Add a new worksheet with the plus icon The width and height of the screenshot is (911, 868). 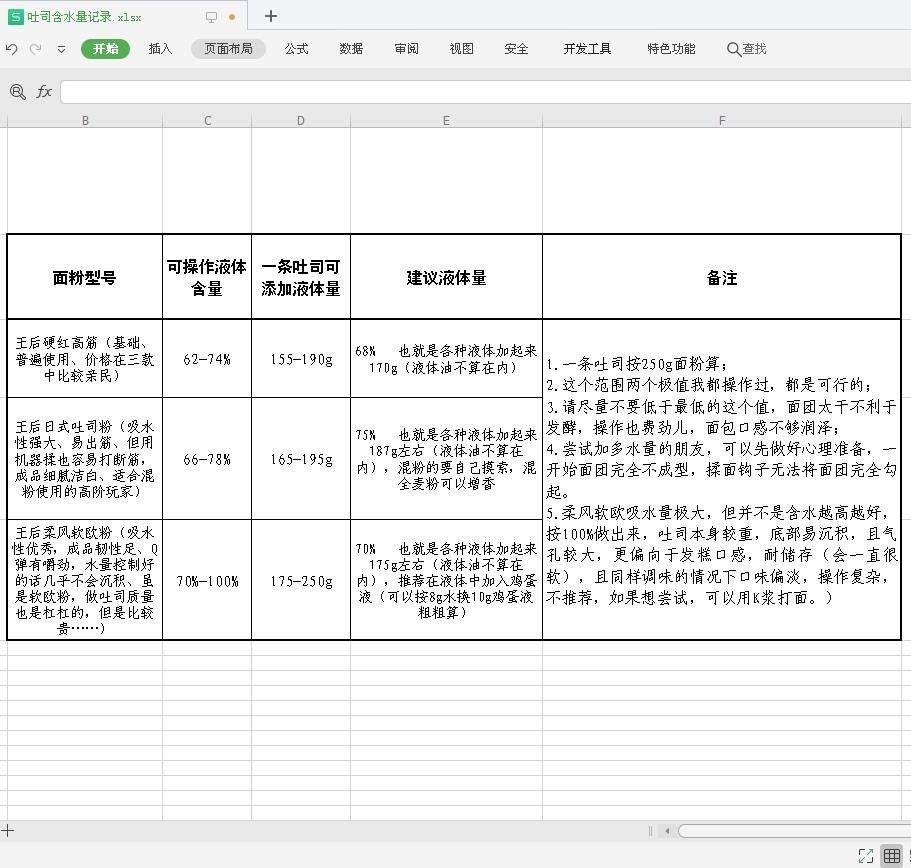(7, 831)
